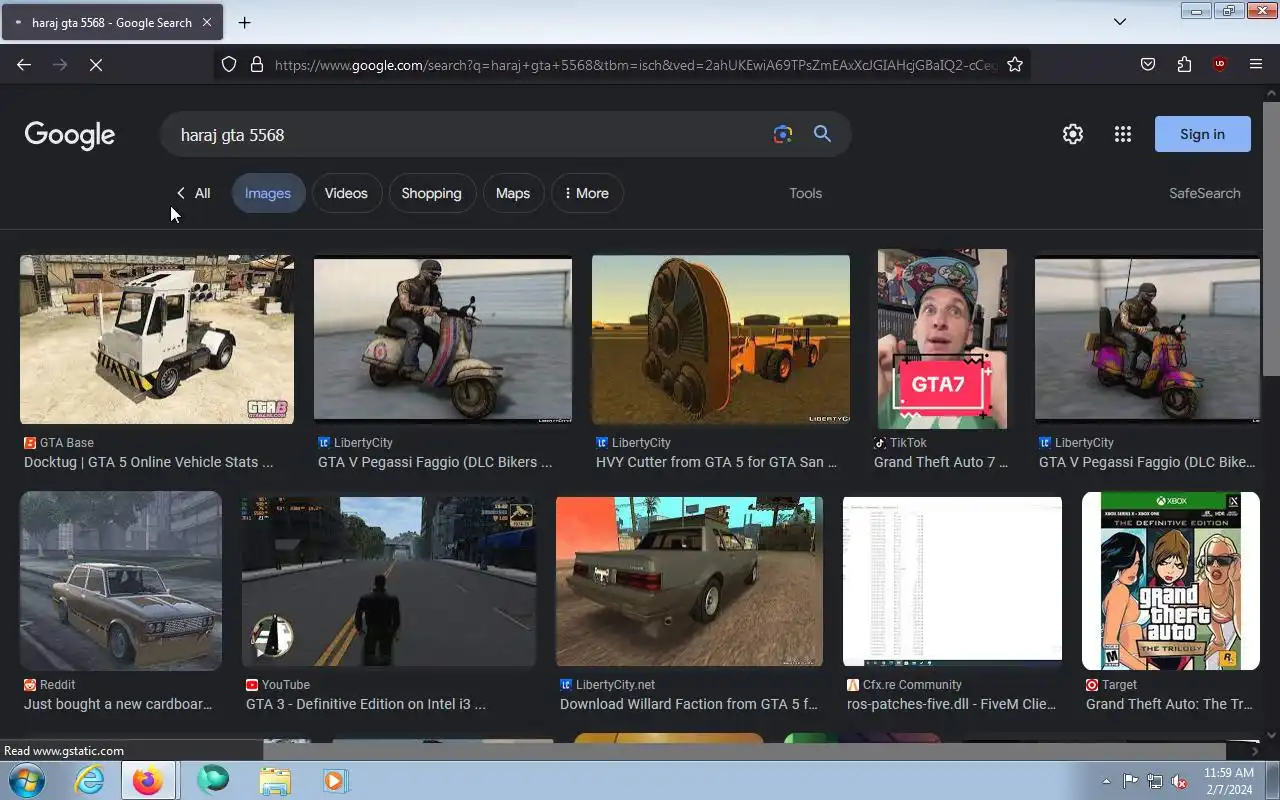The width and height of the screenshot is (1280, 800).
Task: Open Action Center flag icon
Action: point(1130,781)
